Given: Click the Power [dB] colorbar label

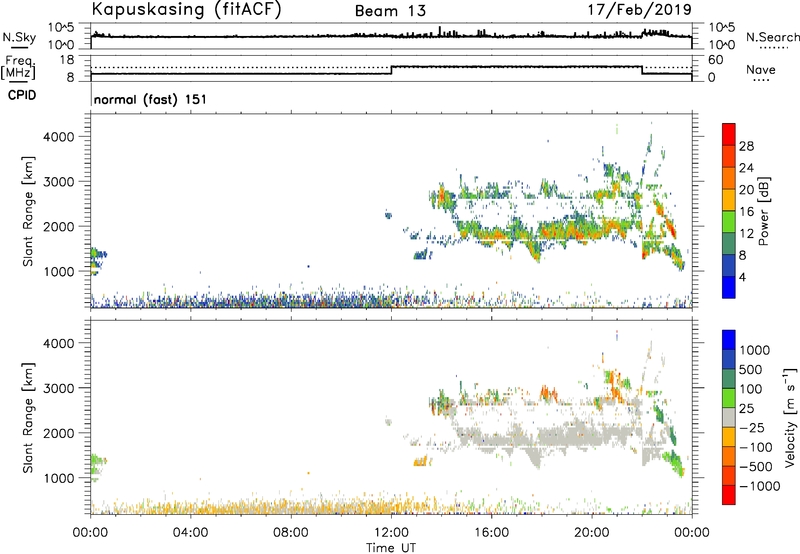Looking at the screenshot, I should tap(763, 211).
